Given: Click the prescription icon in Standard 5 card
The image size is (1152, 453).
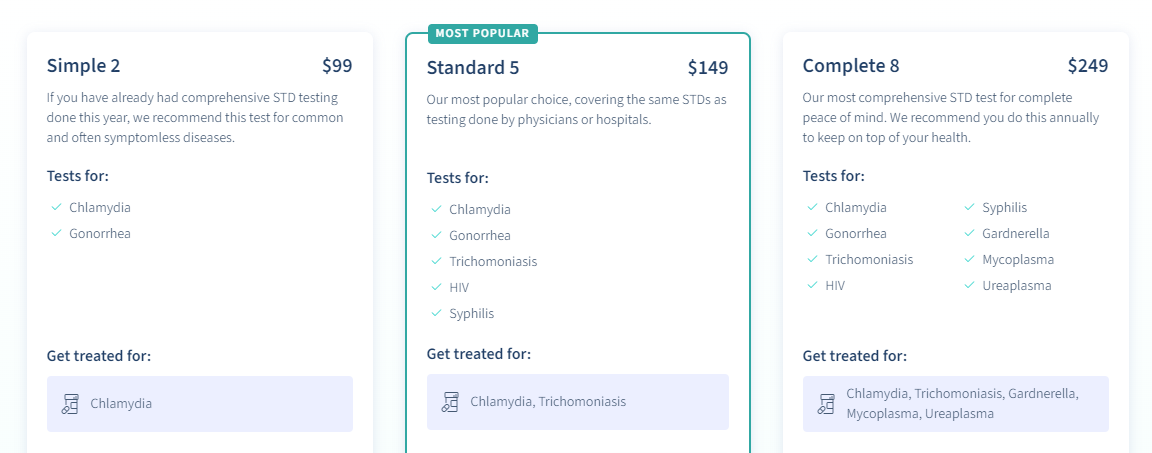Looking at the screenshot, I should pos(450,402).
